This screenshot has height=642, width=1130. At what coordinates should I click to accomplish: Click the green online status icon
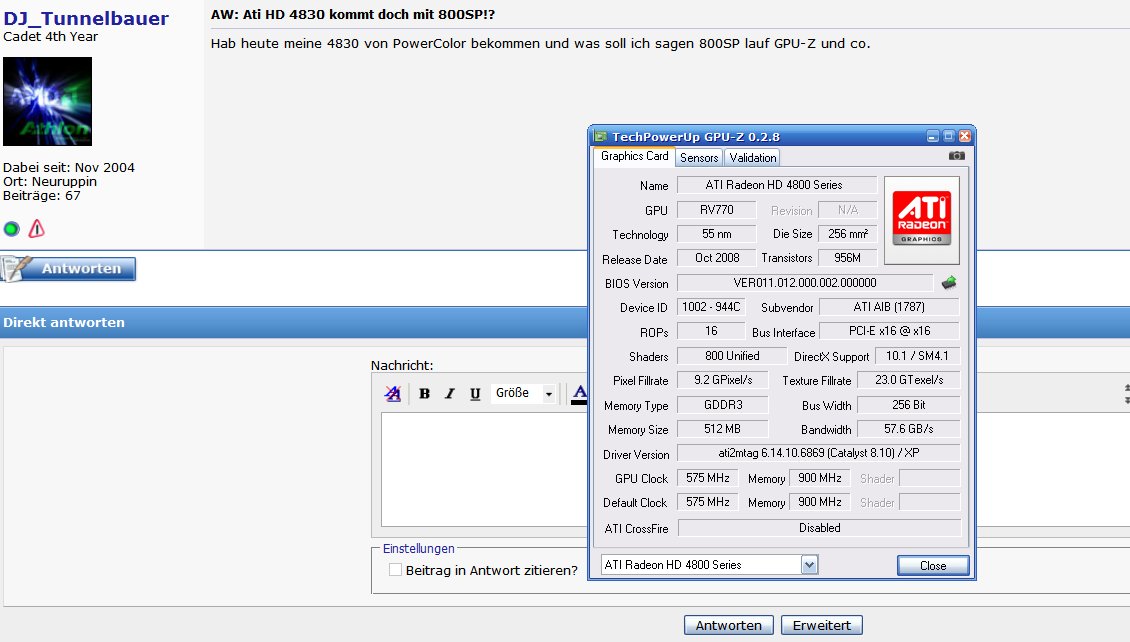coord(12,229)
